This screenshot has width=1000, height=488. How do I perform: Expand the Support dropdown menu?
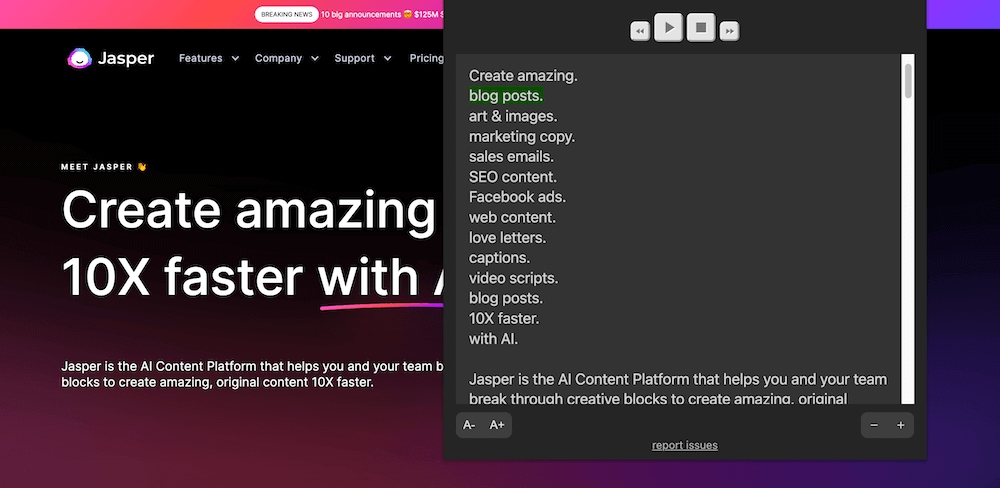tap(364, 58)
